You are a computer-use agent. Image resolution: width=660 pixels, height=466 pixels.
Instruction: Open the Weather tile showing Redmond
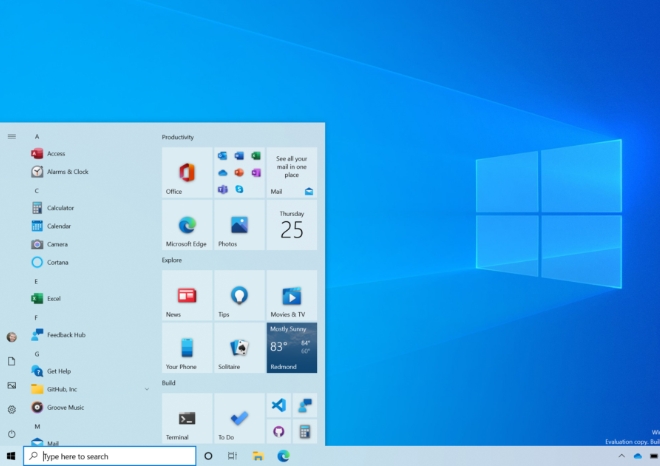[291, 348]
